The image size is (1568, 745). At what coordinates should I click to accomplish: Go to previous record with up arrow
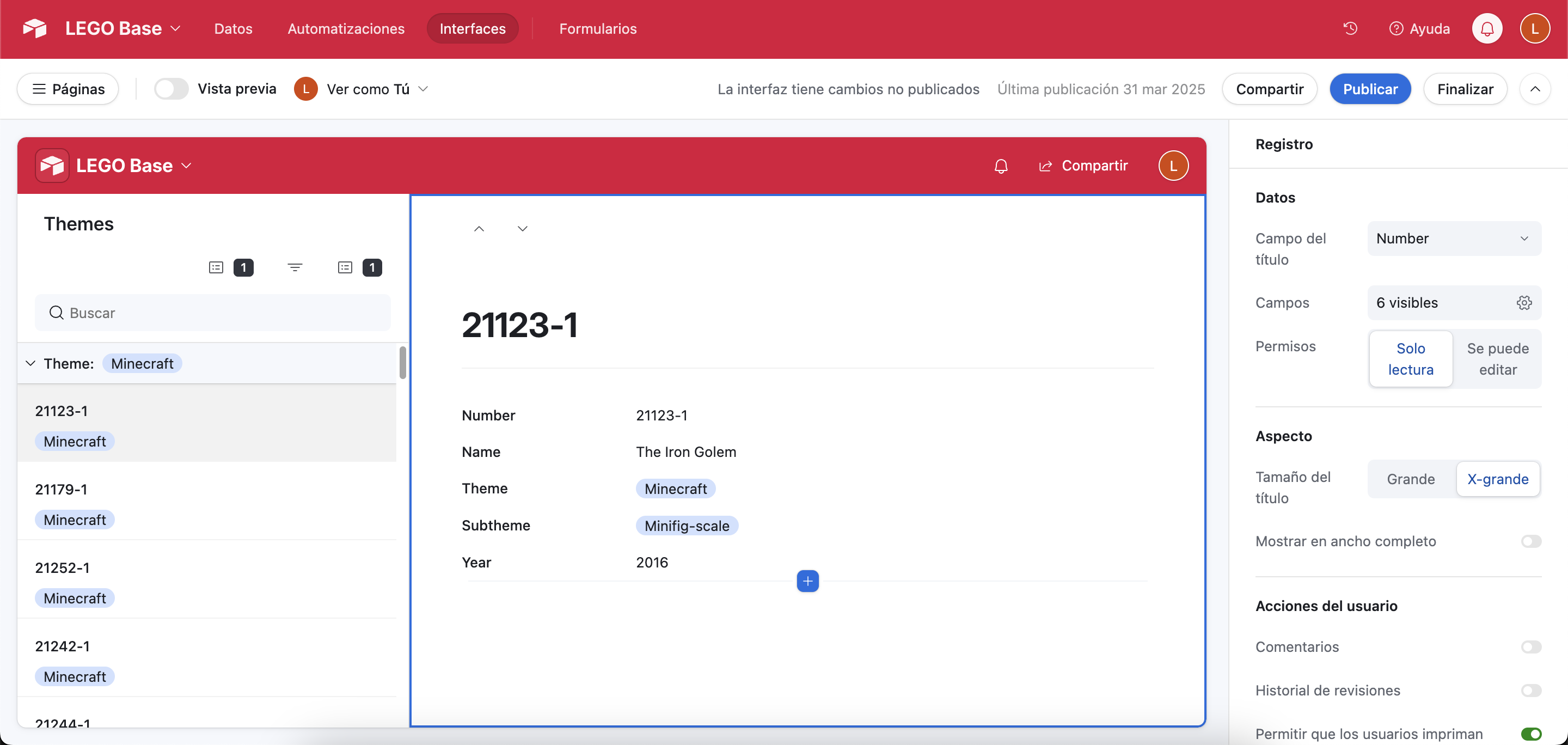(x=479, y=229)
